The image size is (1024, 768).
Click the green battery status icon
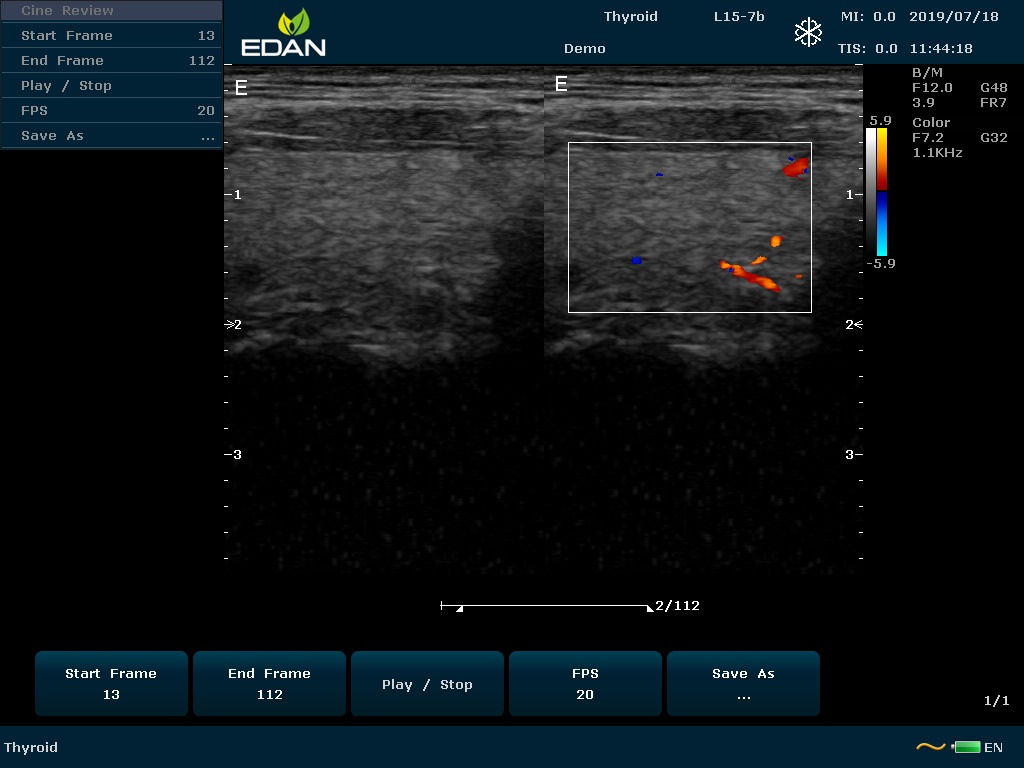(966, 747)
